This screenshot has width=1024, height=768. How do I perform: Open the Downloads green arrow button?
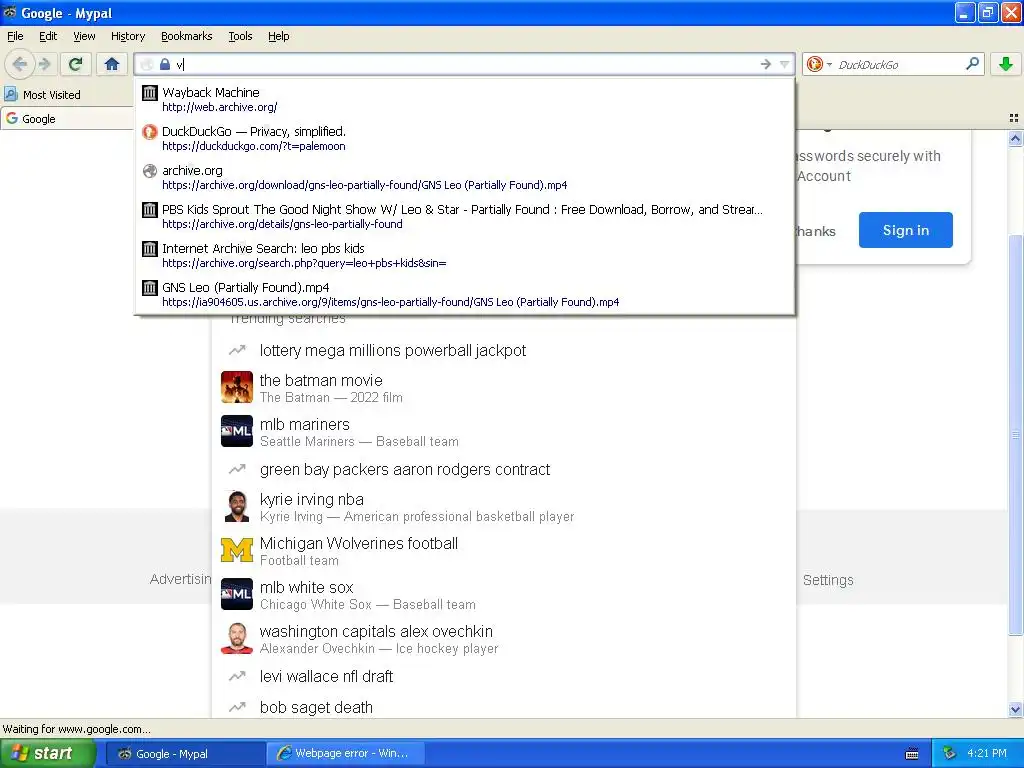click(x=1006, y=64)
